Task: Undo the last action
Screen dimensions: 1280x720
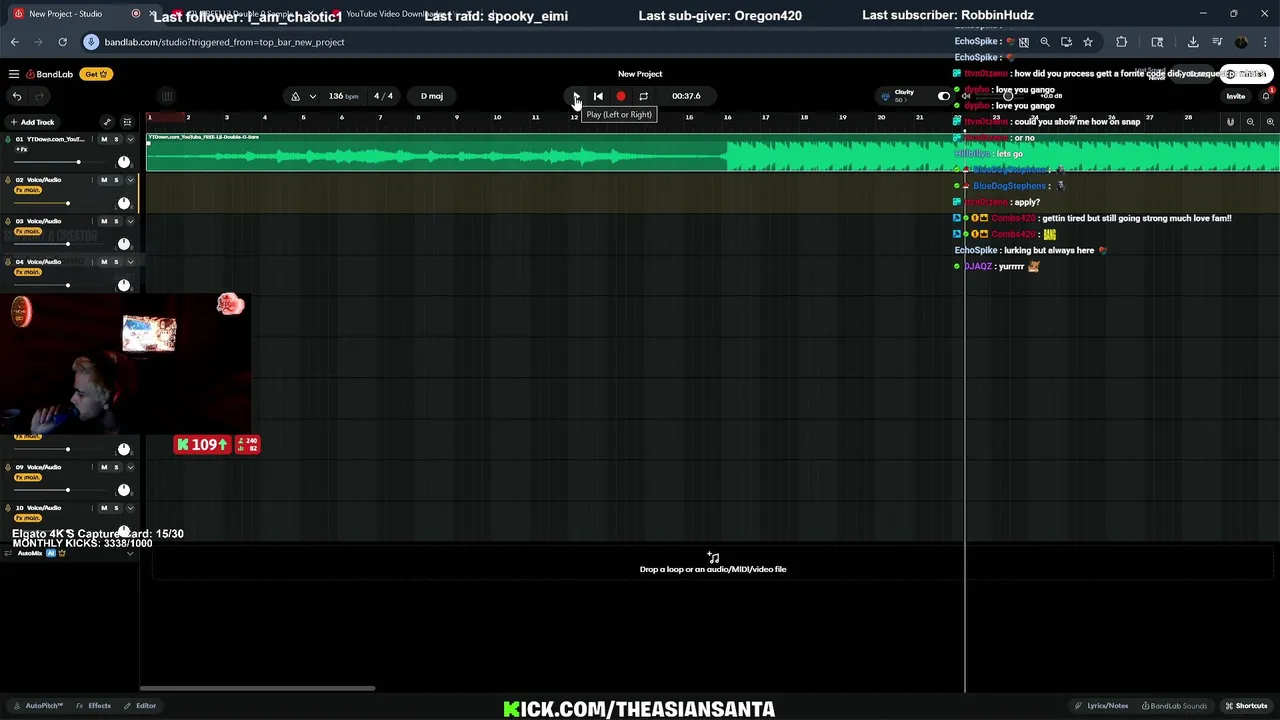Action: pyautogui.click(x=17, y=96)
